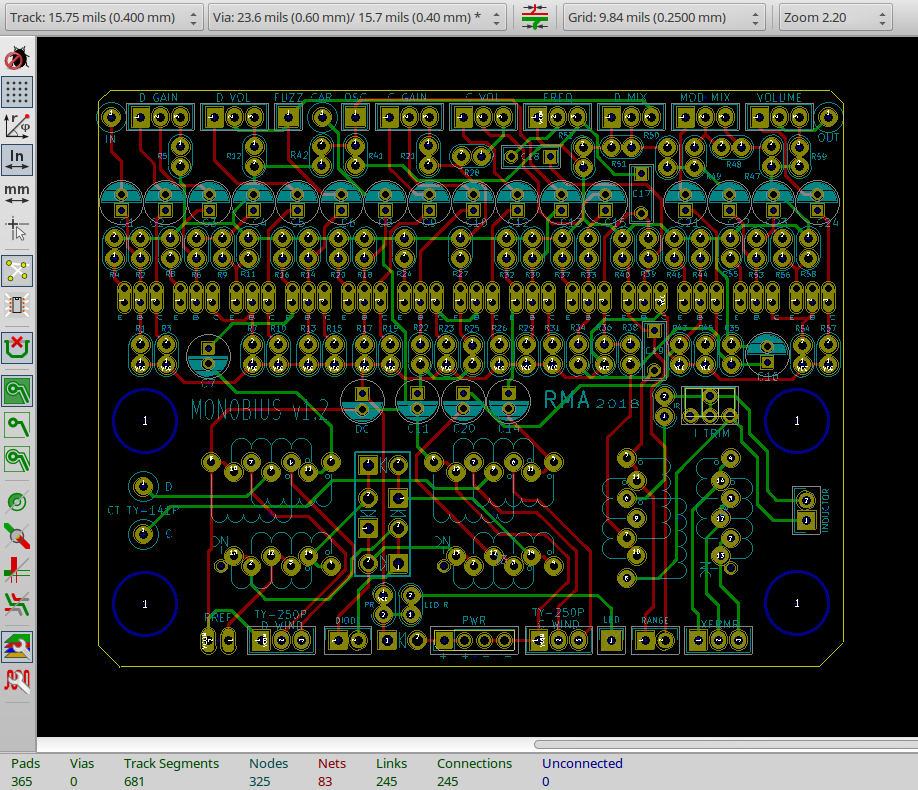Toggle board ratsnest visibility

[17, 269]
